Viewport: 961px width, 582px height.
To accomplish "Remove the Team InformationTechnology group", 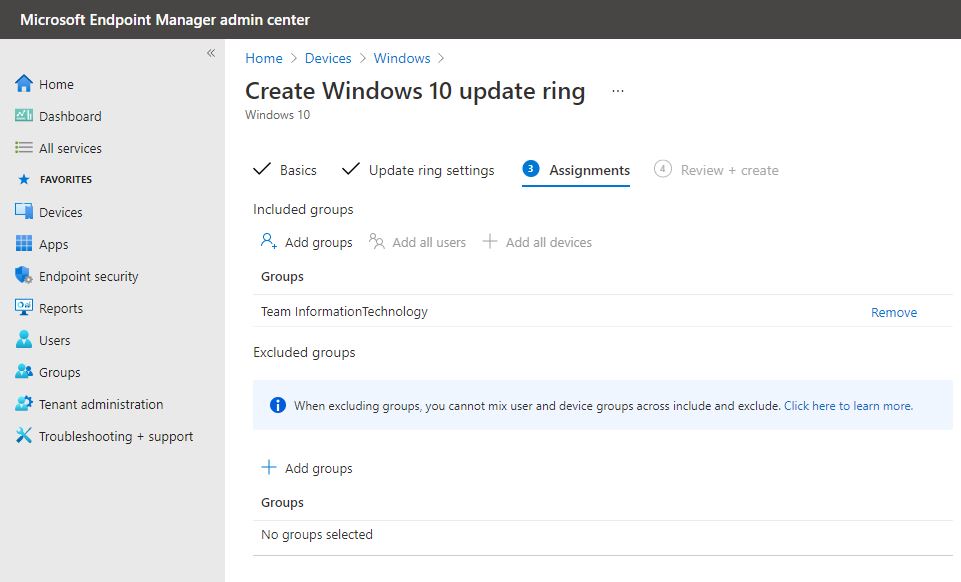I will (894, 312).
